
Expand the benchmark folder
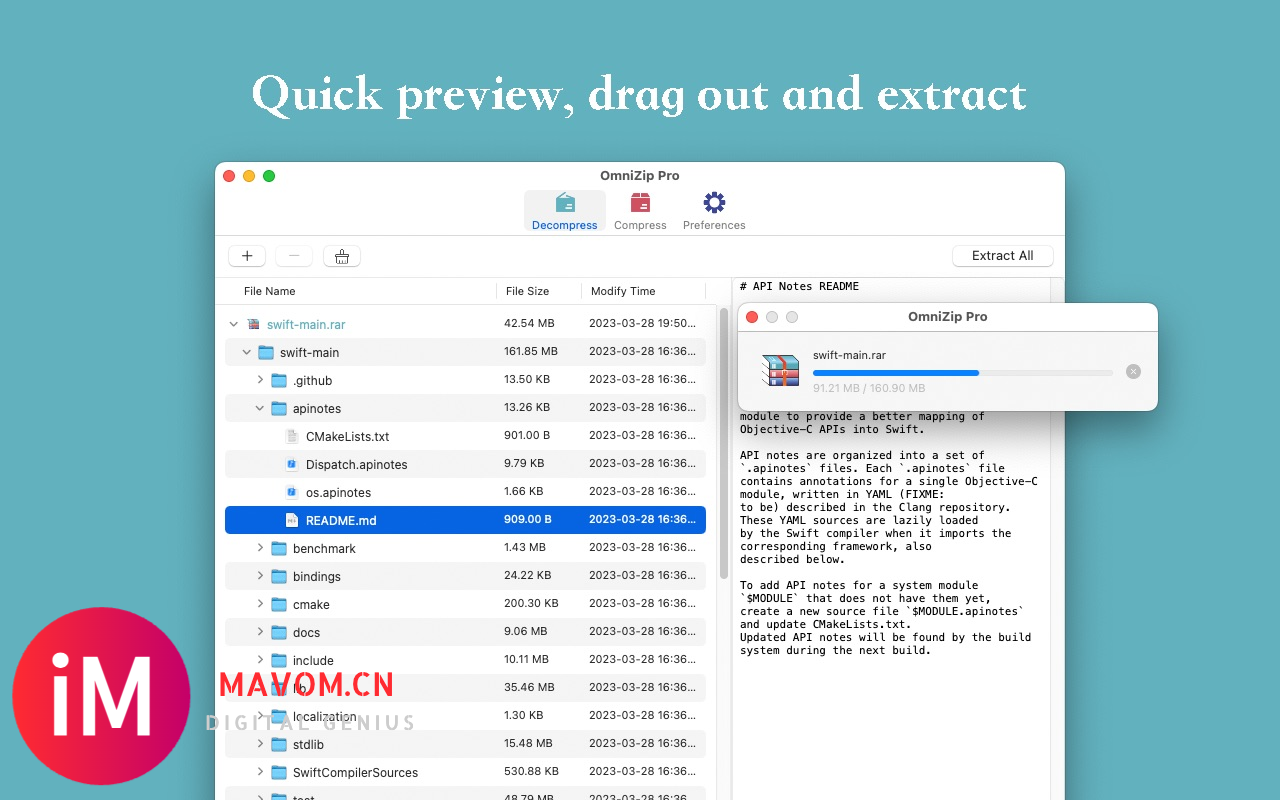[x=260, y=548]
